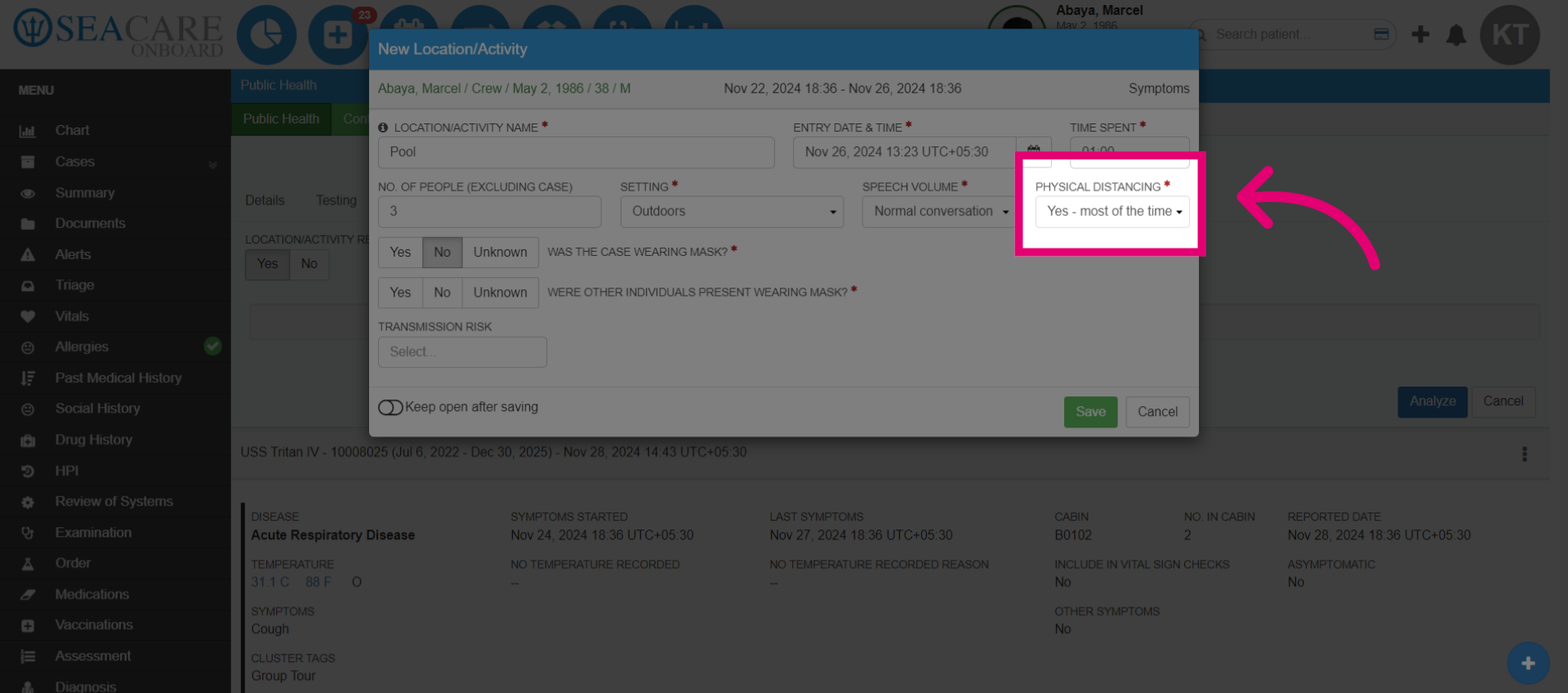Click the Examination stethoscope icon
The width and height of the screenshot is (1568, 693).
click(28, 533)
